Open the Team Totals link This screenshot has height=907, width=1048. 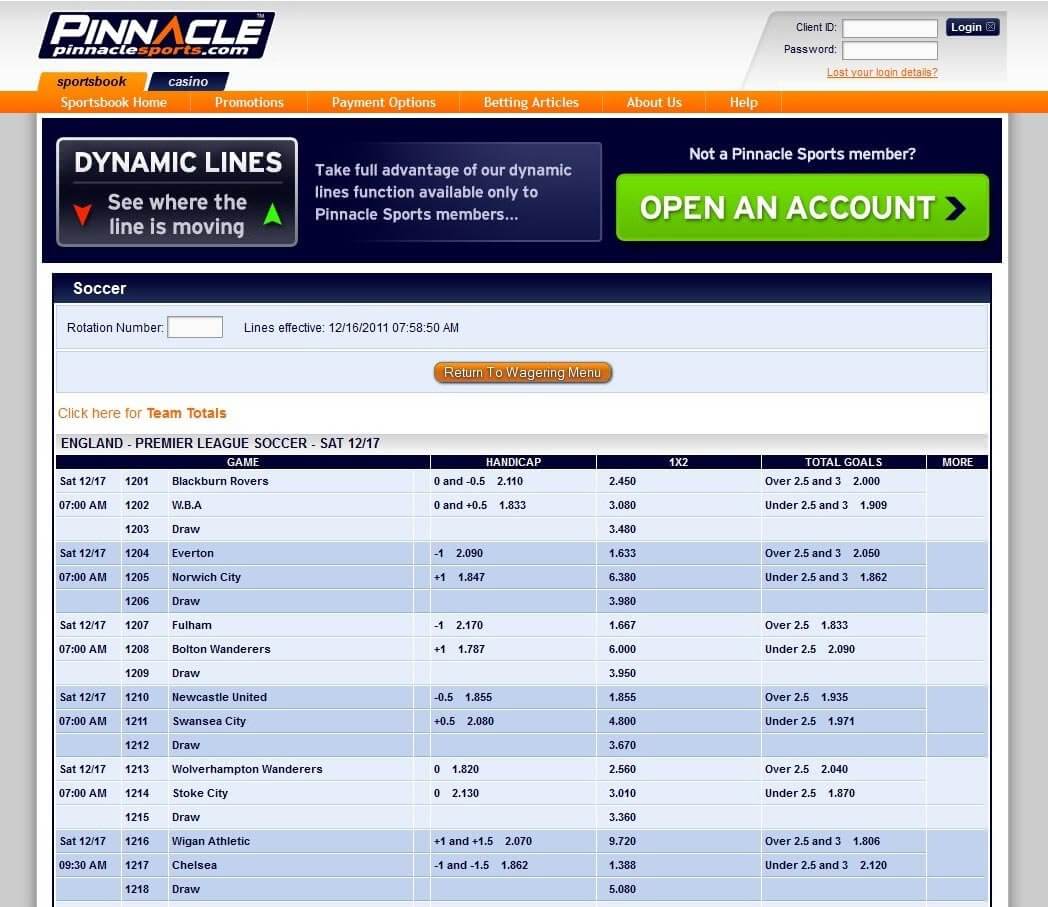[186, 413]
